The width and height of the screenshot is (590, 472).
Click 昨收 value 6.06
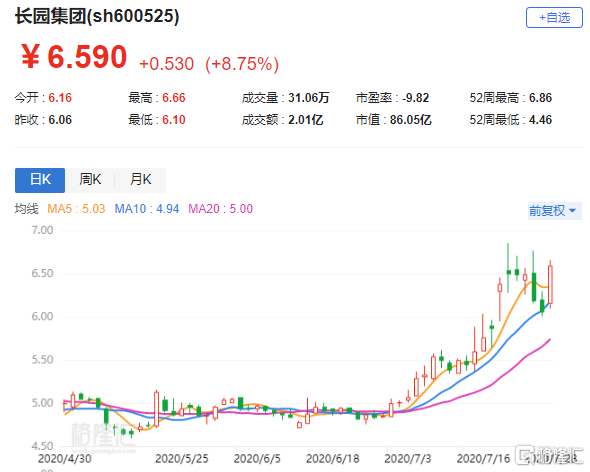coord(60,120)
